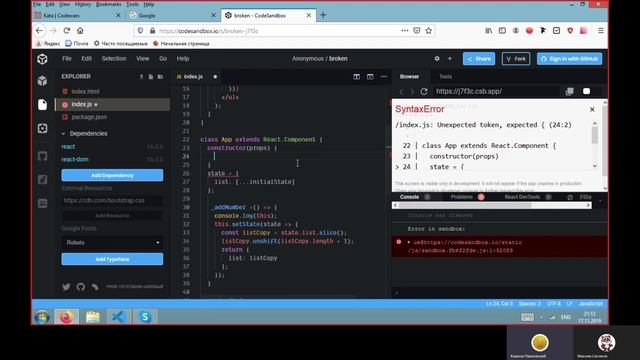The height and width of the screenshot is (360, 640).
Task: Go back in the preview browser
Action: [401, 91]
